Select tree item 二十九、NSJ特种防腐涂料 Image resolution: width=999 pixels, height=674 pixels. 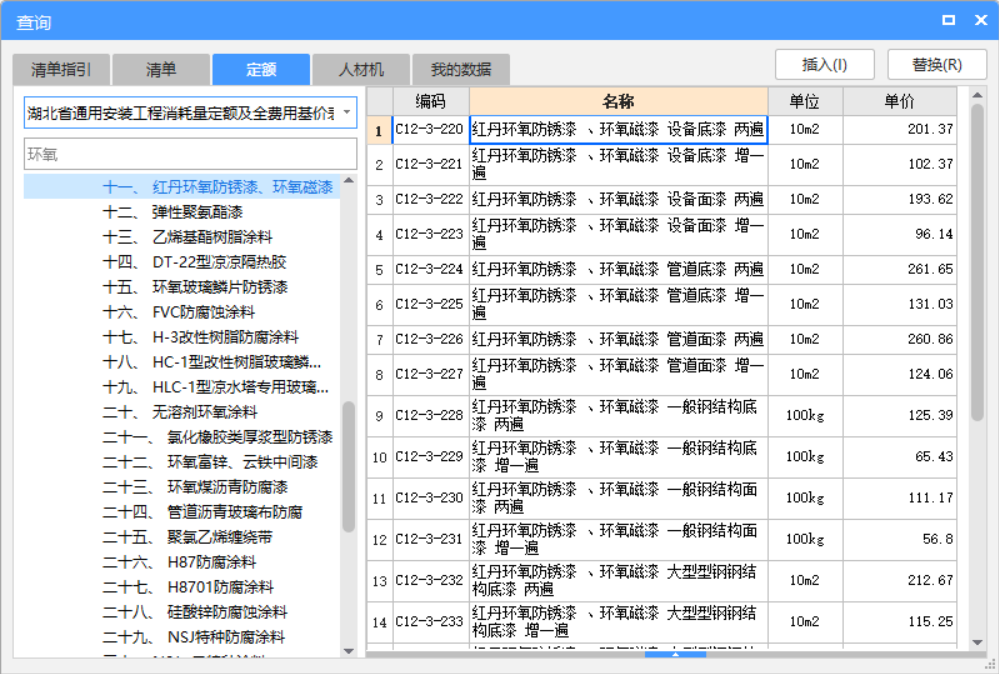coord(194,637)
